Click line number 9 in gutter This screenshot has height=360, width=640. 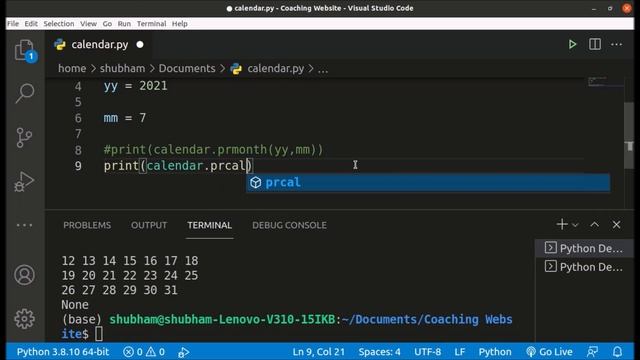(78, 166)
